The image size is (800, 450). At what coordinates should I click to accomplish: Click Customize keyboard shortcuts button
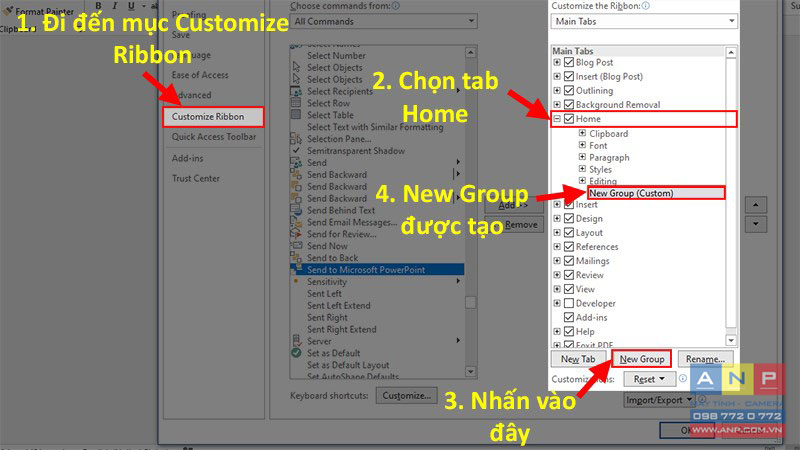coord(406,395)
